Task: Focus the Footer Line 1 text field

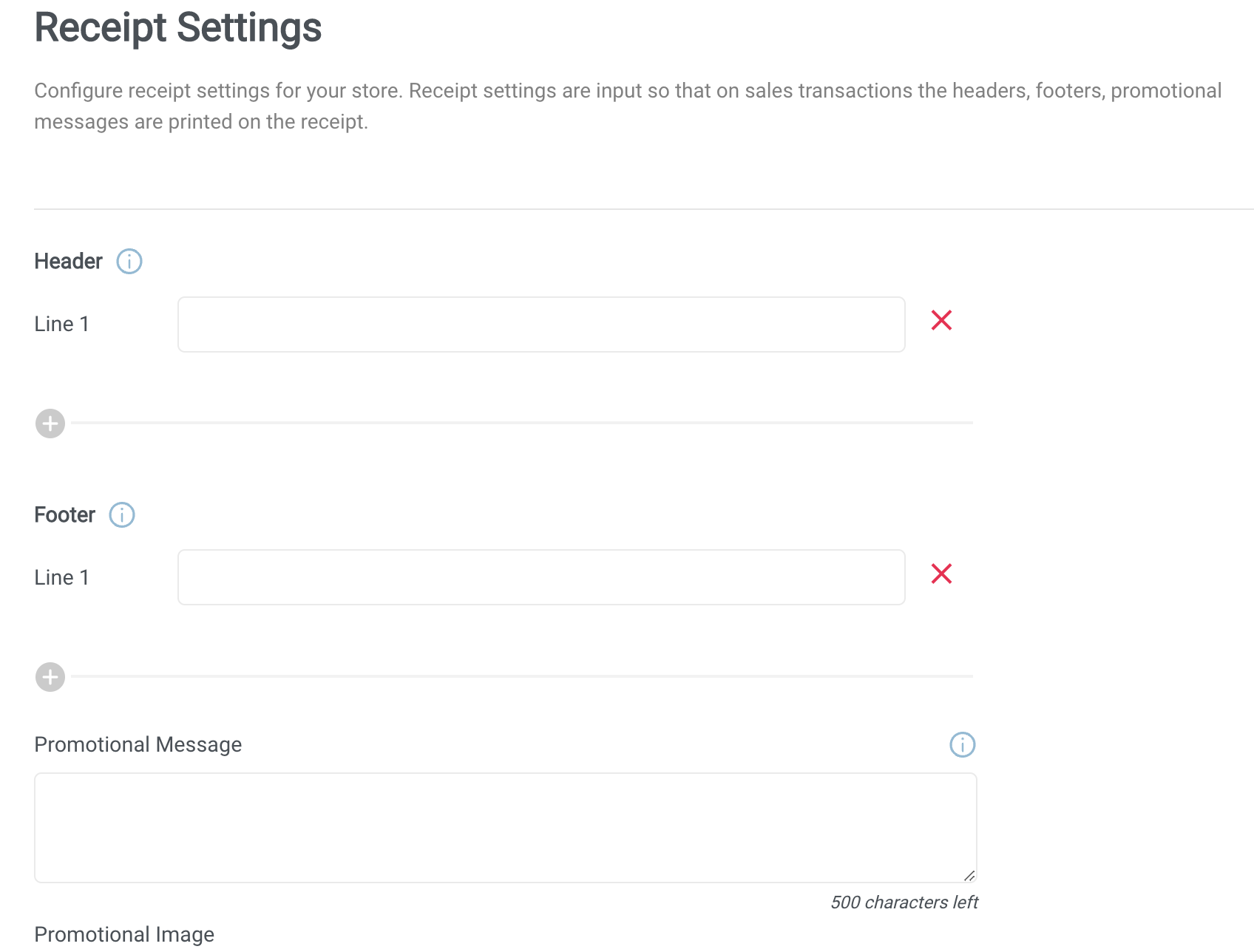Action: point(541,577)
